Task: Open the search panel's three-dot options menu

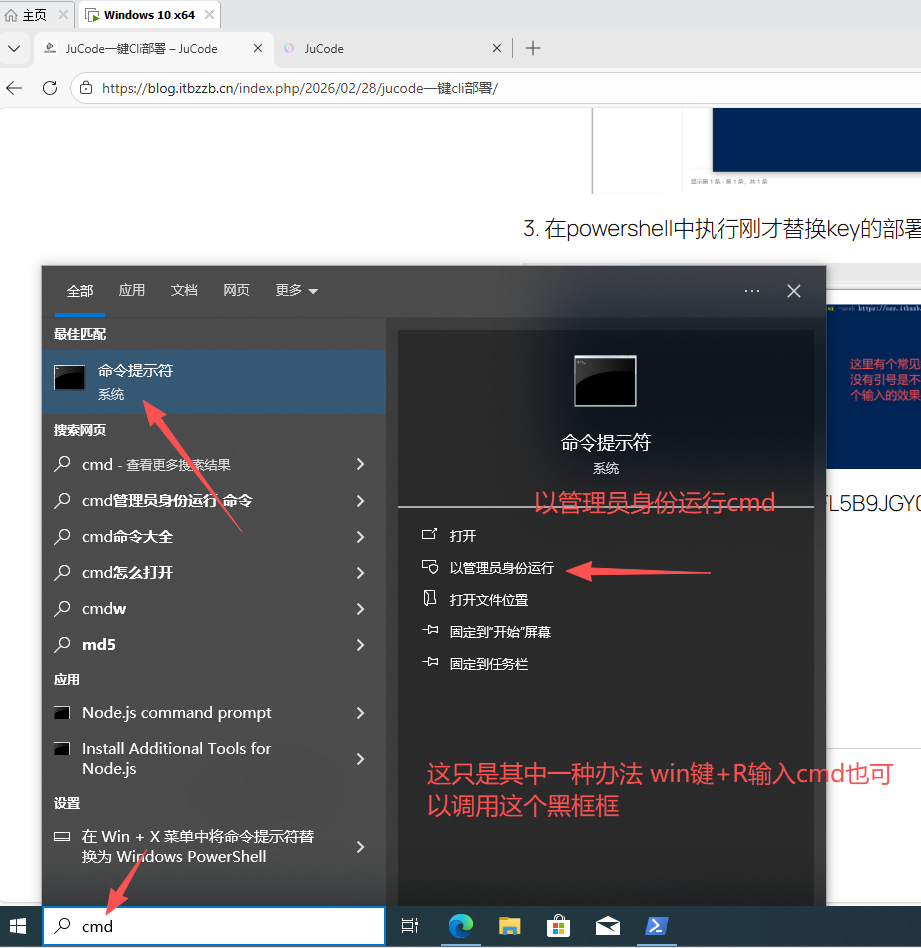Action: point(752,291)
